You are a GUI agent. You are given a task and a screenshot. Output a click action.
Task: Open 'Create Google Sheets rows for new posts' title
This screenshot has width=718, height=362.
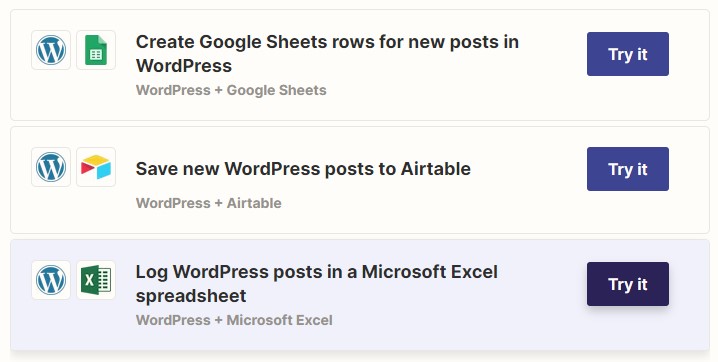click(x=327, y=54)
